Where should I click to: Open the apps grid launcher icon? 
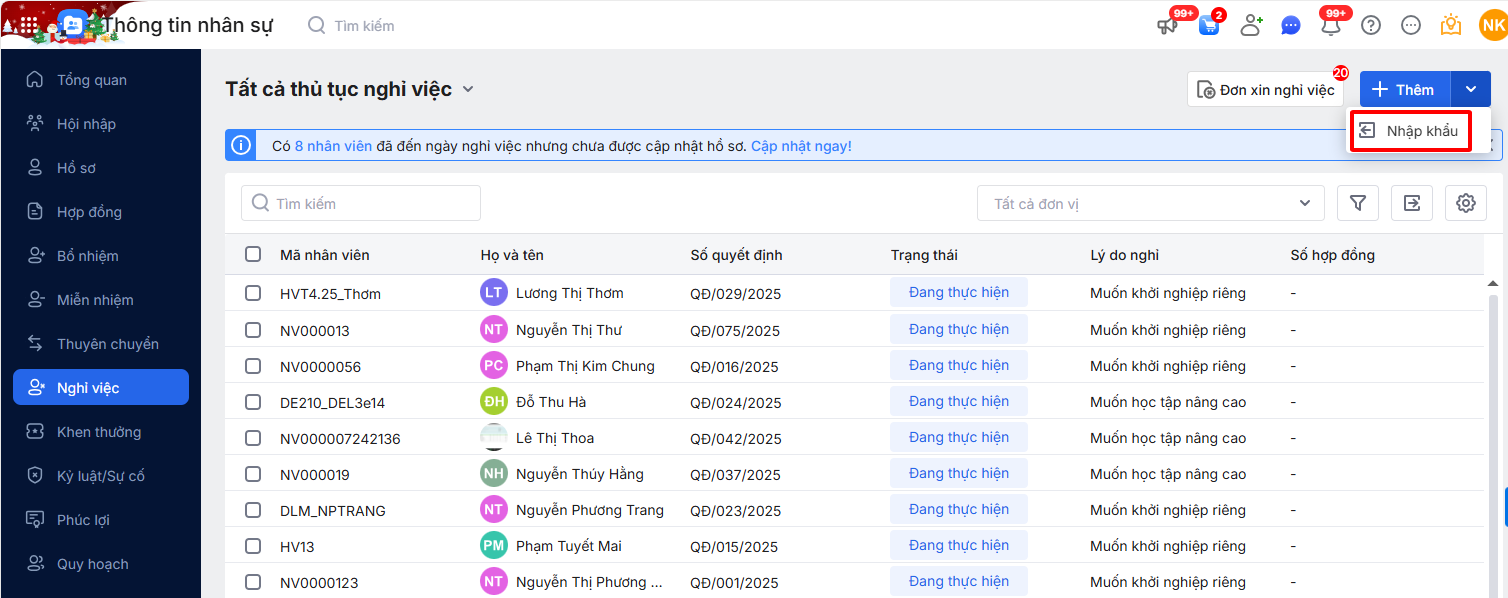[29, 25]
